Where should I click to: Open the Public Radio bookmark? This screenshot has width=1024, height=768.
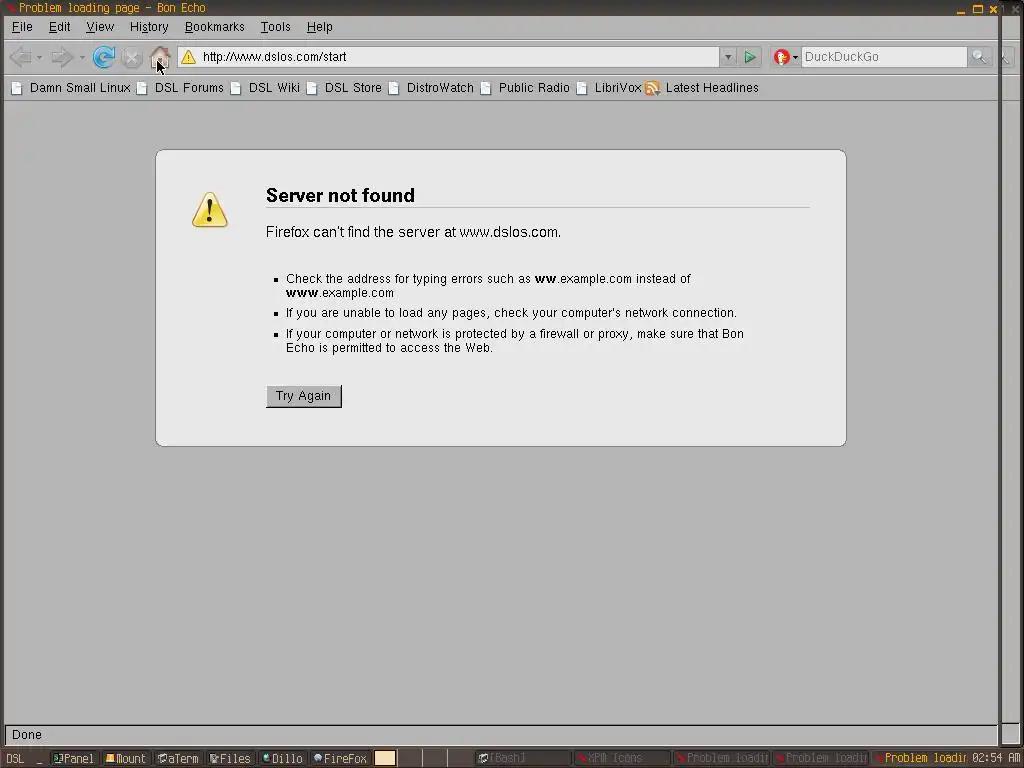tap(525, 88)
